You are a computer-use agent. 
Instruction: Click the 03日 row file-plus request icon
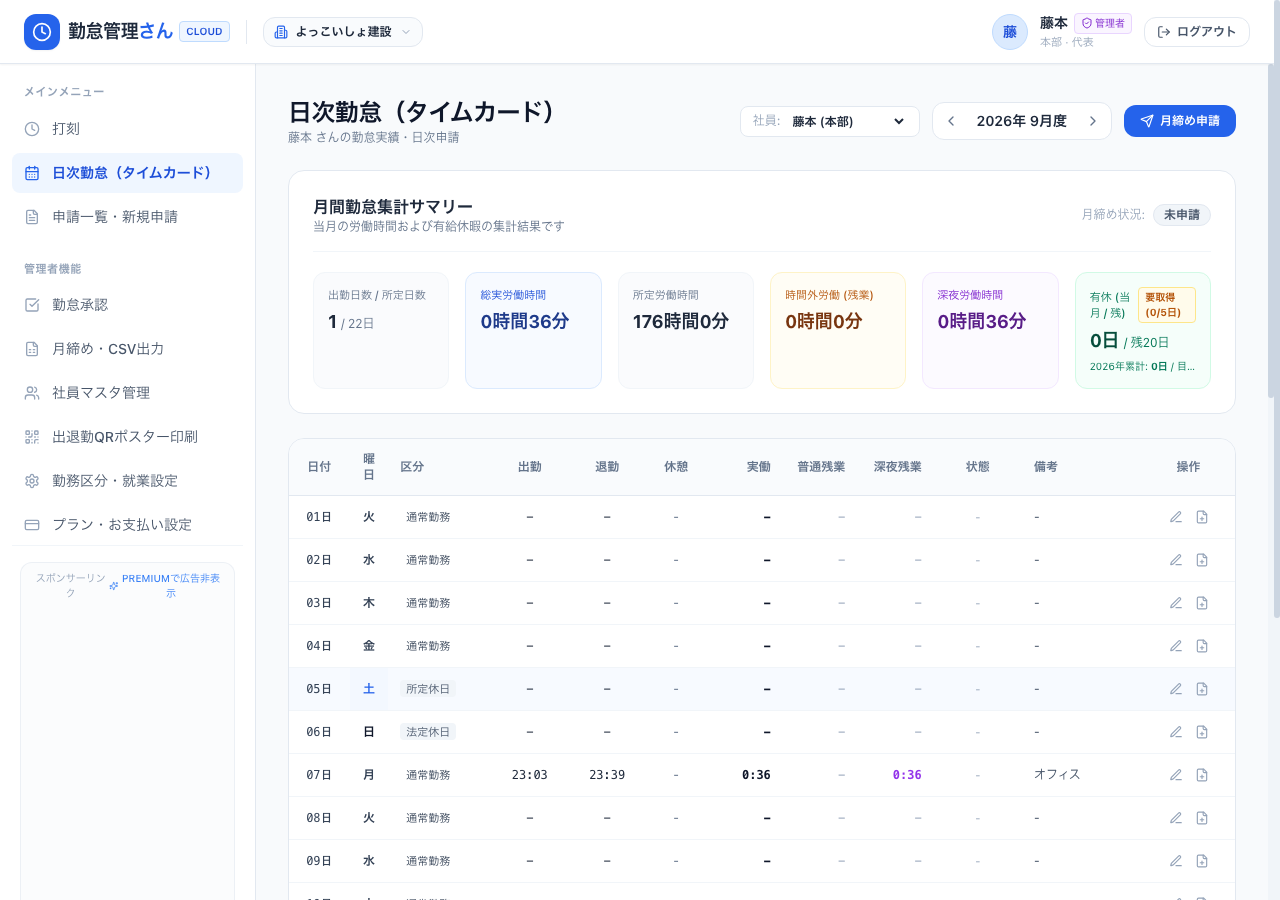click(x=1202, y=603)
